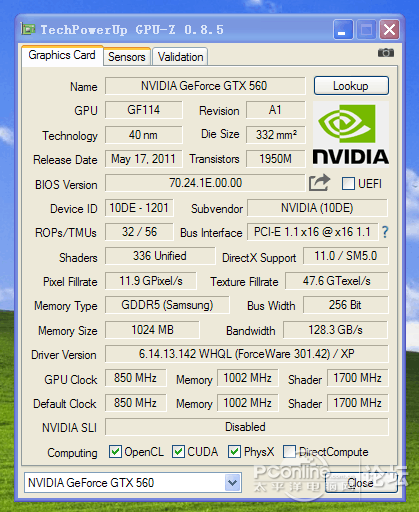Toggle the PhysX checkbox
The width and height of the screenshot is (419, 512).
[x=234, y=452]
